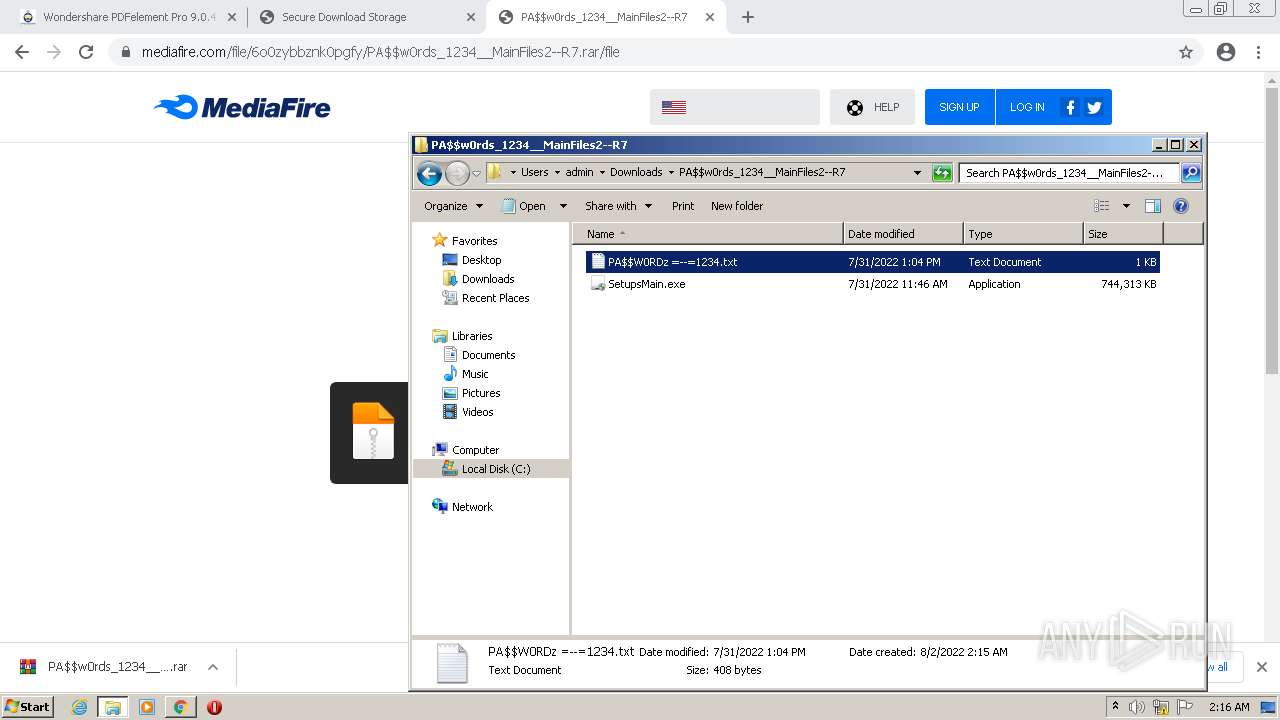
Task: Click the MediaFire HELP button
Action: (x=872, y=107)
